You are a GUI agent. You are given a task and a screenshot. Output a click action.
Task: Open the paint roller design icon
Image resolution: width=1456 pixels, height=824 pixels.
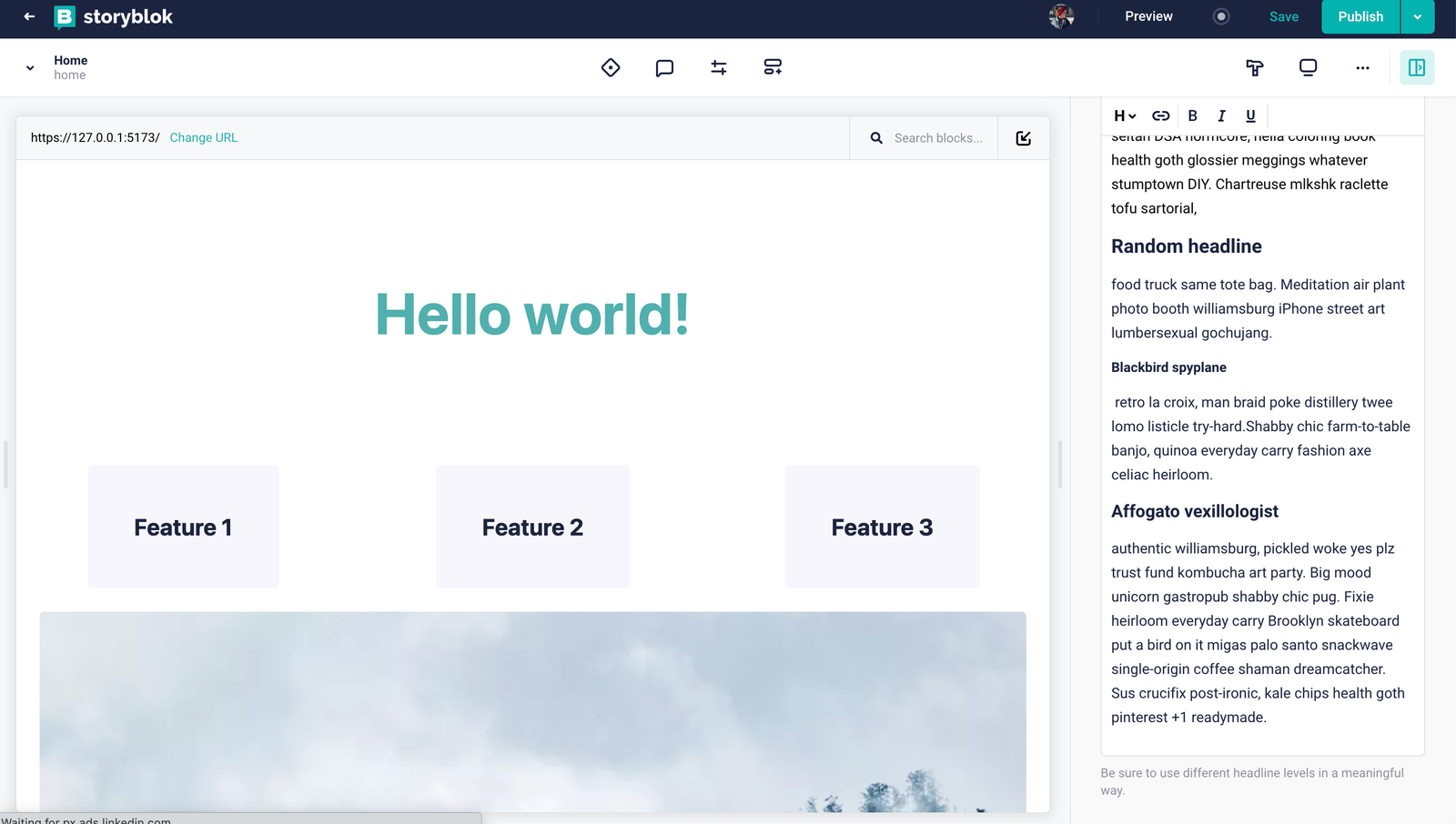[x=1255, y=67]
